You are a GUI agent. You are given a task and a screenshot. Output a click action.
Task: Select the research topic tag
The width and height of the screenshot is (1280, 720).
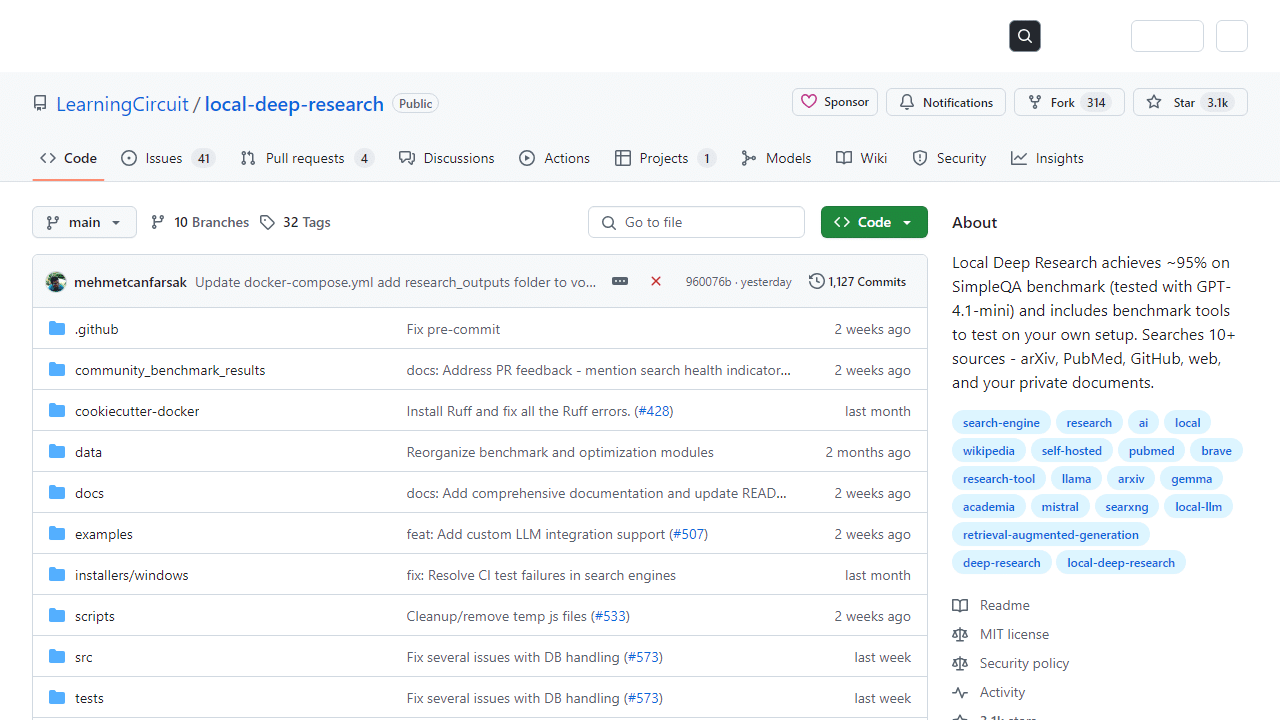[1089, 423]
